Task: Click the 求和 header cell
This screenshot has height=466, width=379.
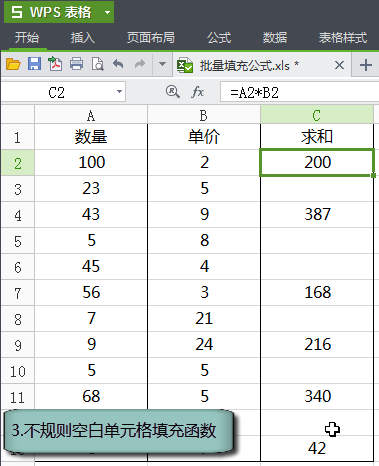Action: (317, 137)
